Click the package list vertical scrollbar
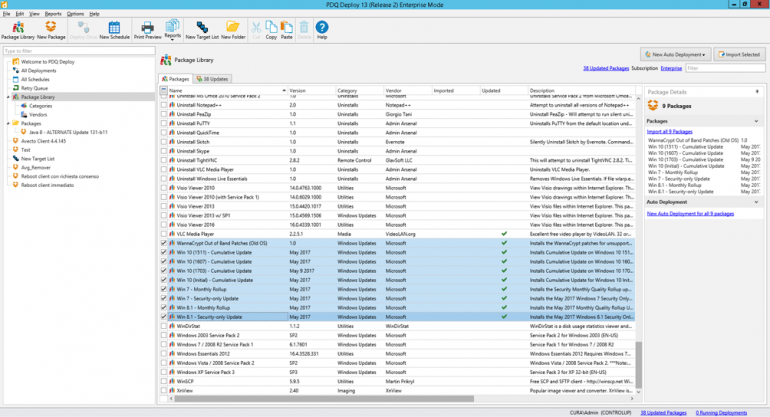 [x=637, y=250]
